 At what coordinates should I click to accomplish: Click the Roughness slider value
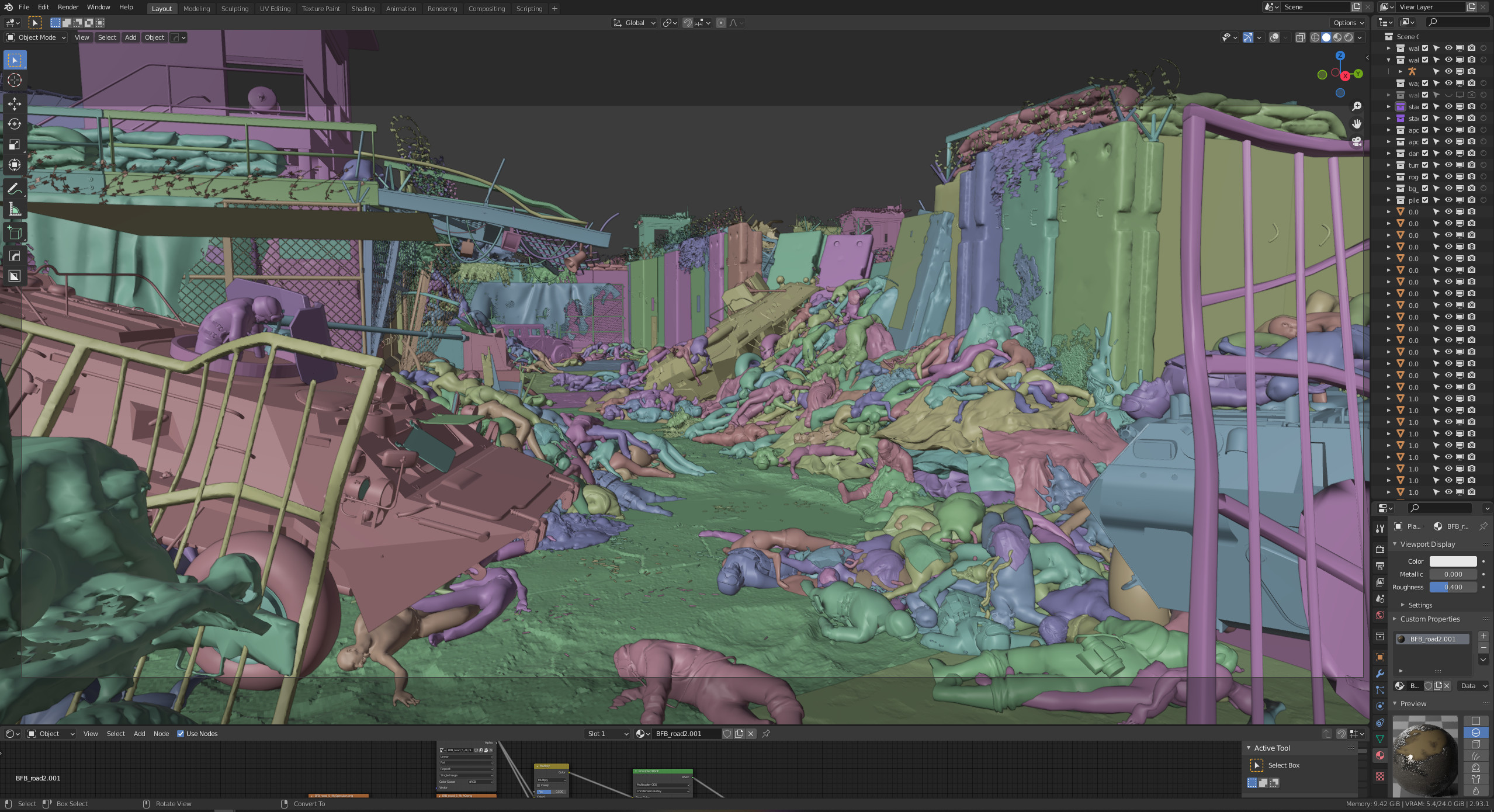coord(1453,587)
